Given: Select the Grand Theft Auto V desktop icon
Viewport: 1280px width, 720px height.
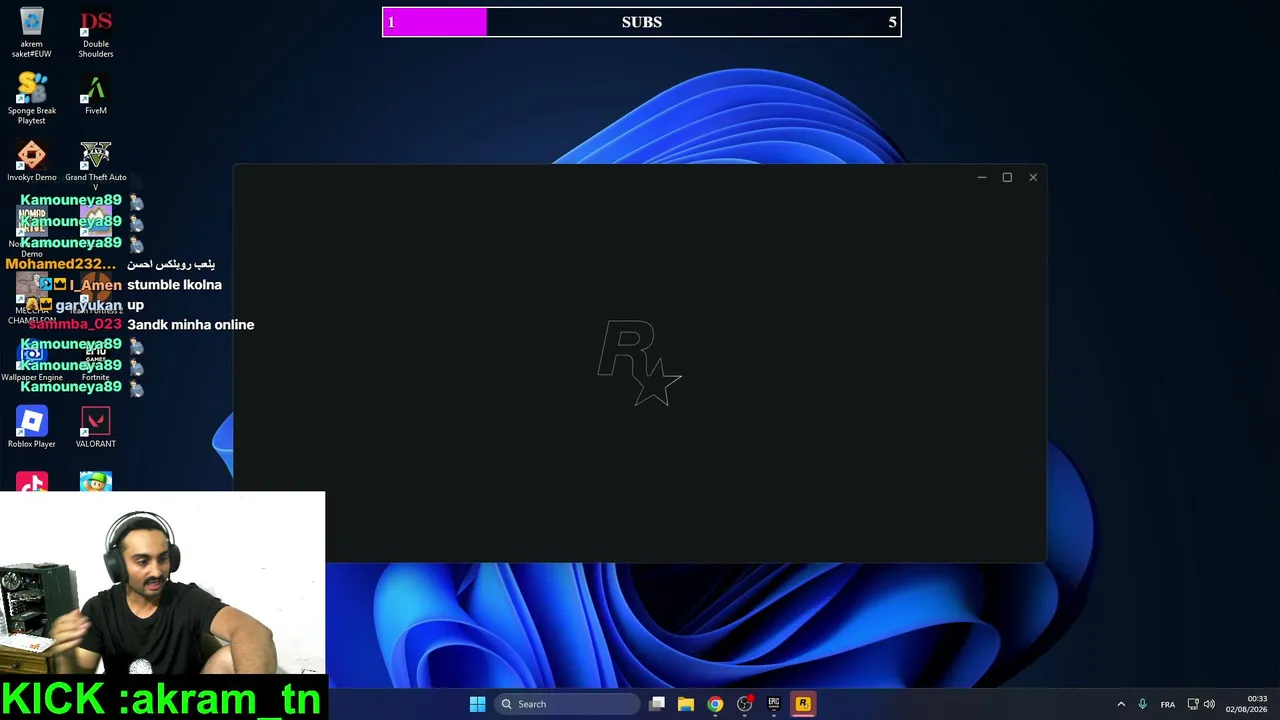Looking at the screenshot, I should tap(96, 165).
